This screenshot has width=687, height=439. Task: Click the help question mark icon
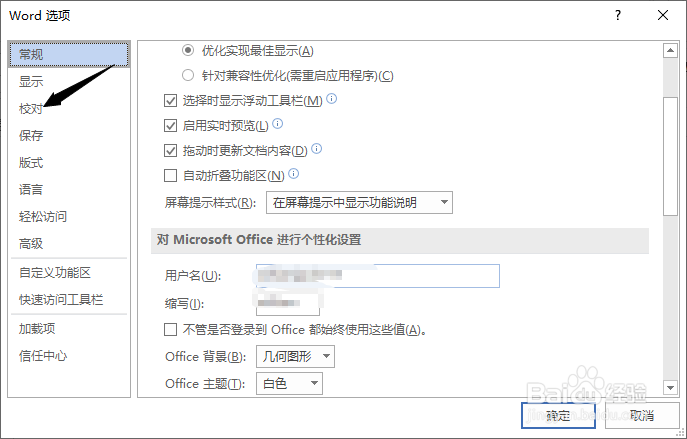point(618,15)
